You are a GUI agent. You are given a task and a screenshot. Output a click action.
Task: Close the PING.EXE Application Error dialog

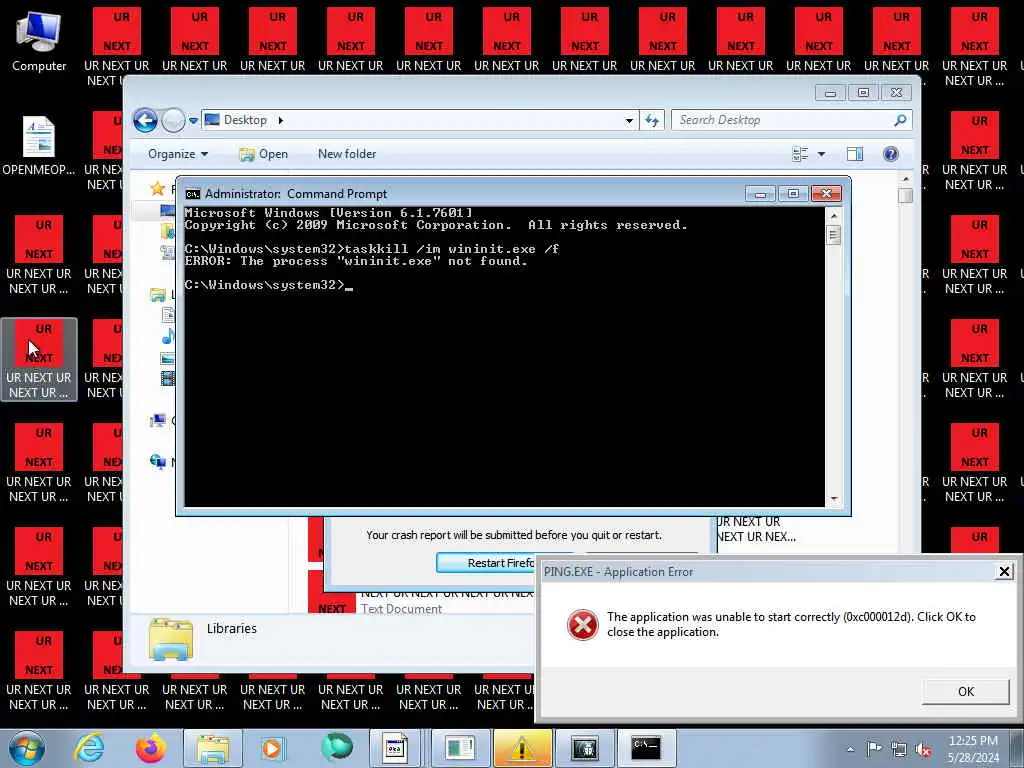tap(1004, 572)
